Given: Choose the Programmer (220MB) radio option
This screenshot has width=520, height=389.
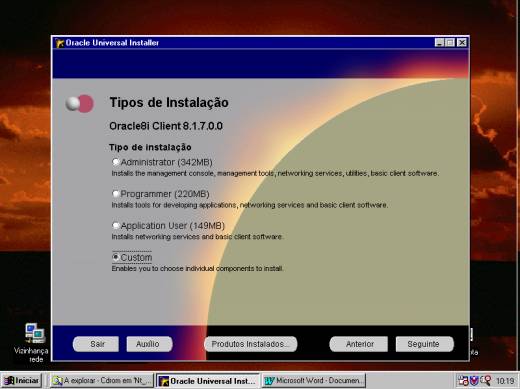Looking at the screenshot, I should tap(116, 194).
